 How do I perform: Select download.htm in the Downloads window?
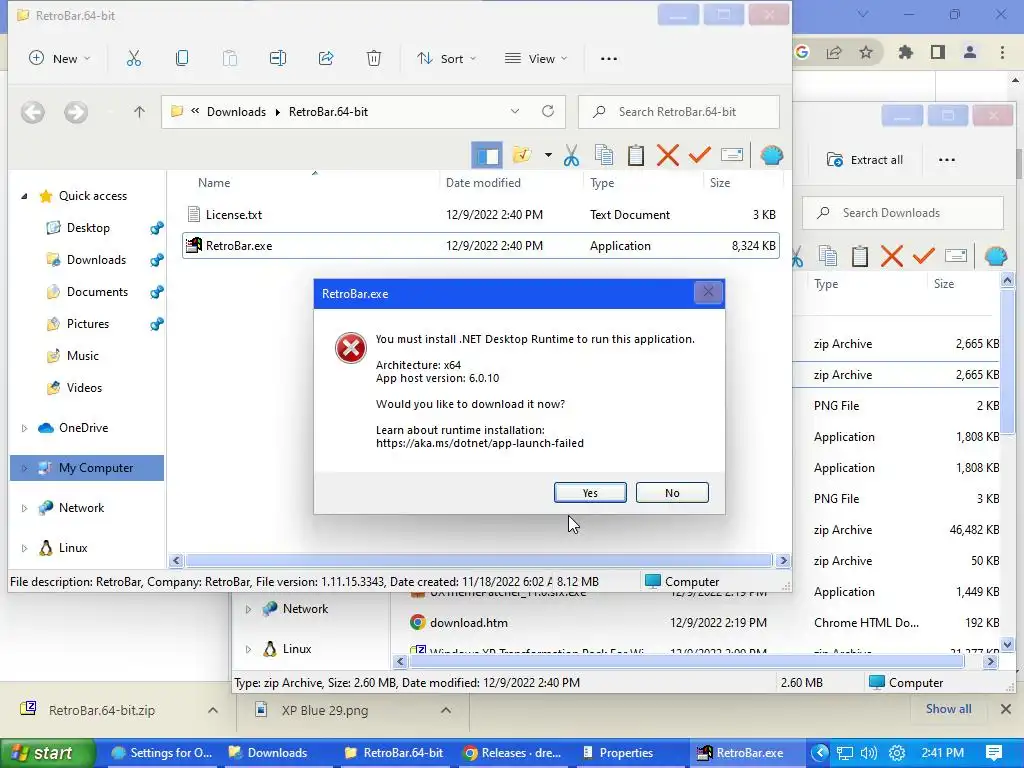point(468,623)
